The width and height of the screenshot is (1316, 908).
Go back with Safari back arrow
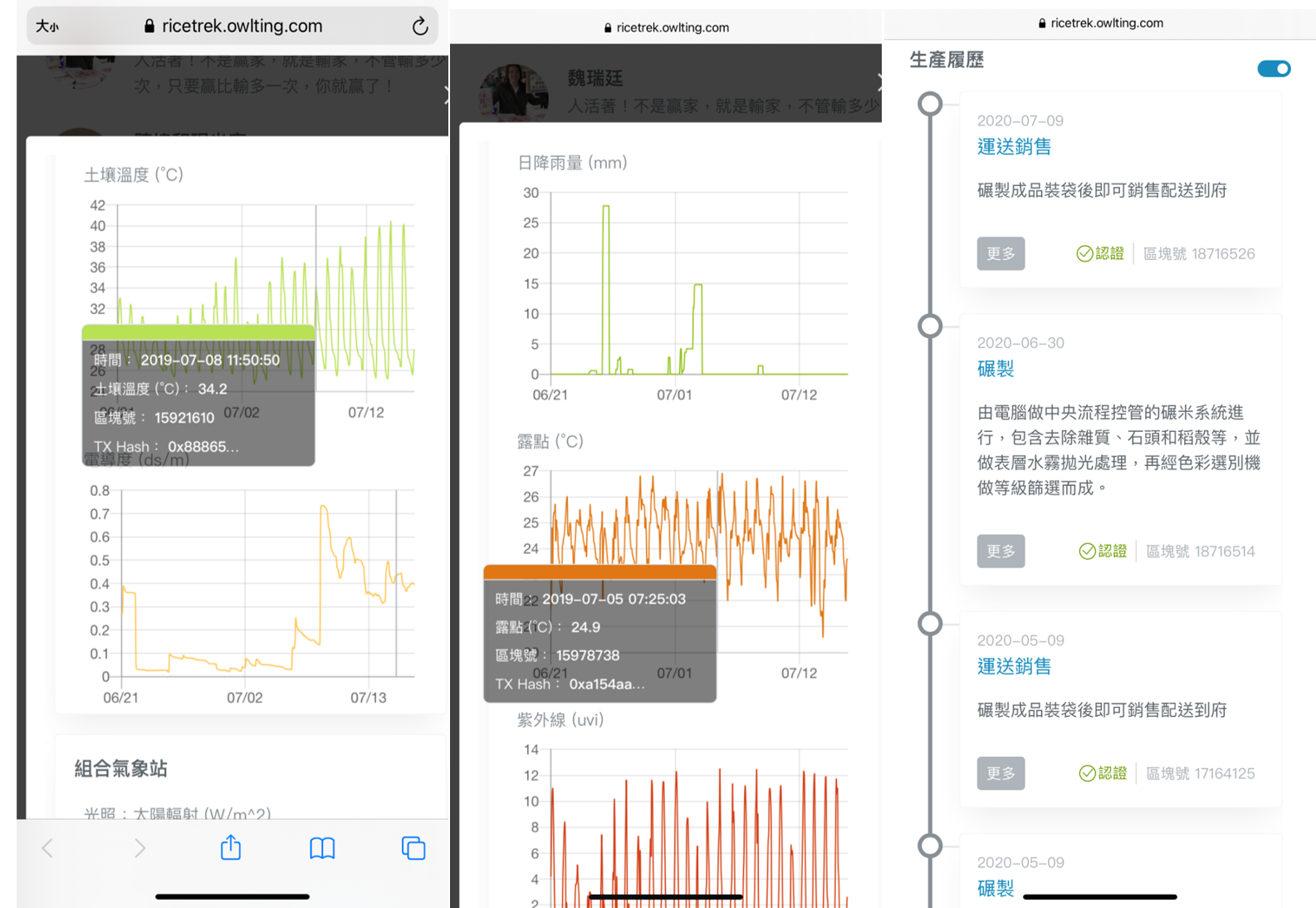point(47,848)
